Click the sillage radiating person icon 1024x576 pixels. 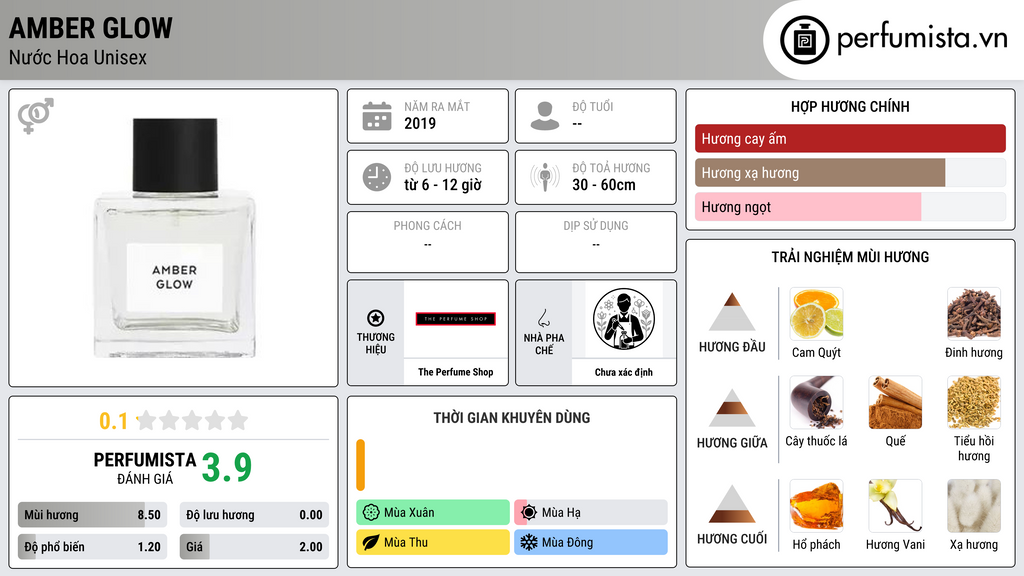pyautogui.click(x=545, y=177)
